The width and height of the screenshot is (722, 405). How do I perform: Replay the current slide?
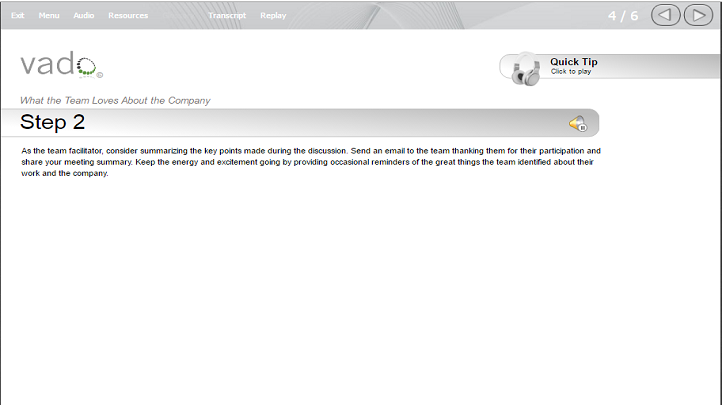(273, 15)
